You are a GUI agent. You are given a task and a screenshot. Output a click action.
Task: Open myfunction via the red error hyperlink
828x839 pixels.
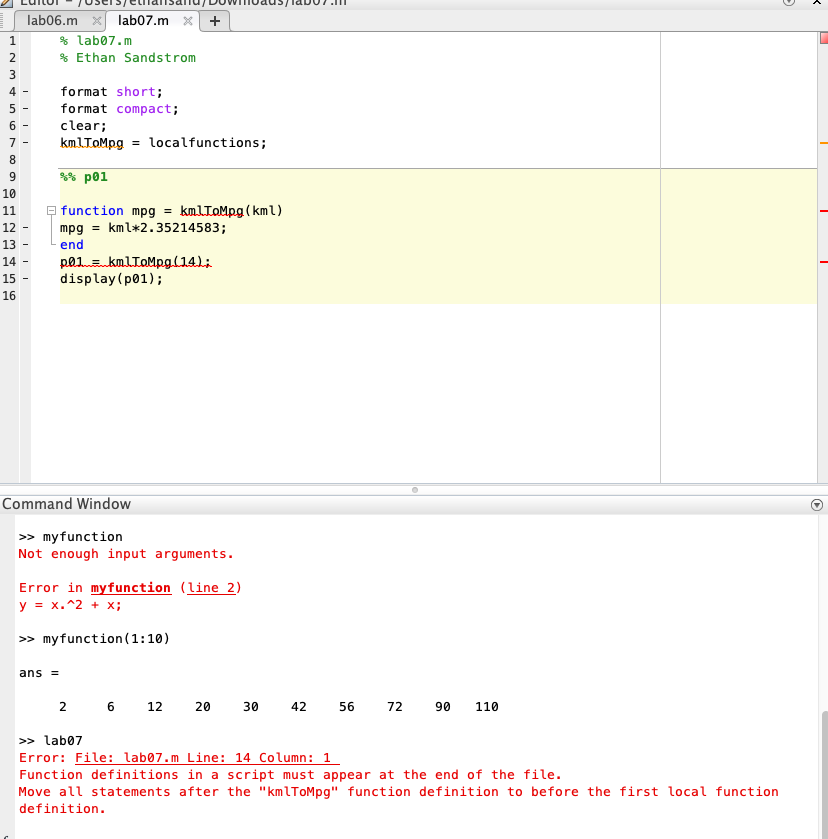(x=133, y=587)
